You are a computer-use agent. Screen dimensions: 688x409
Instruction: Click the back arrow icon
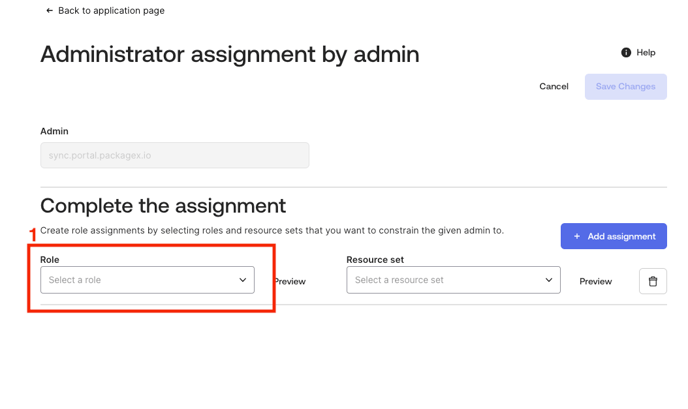tap(49, 11)
